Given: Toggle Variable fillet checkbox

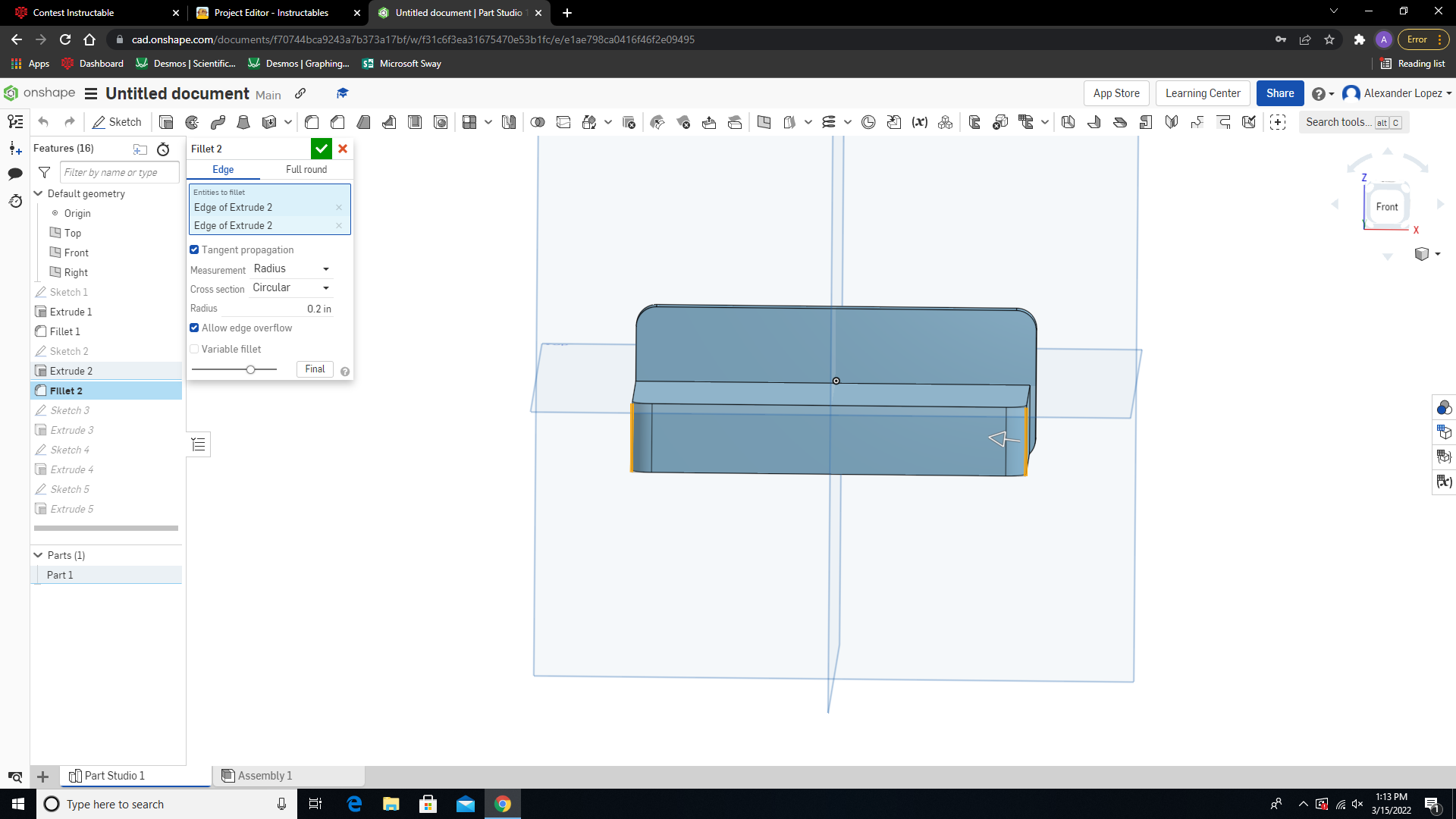Looking at the screenshot, I should pyautogui.click(x=194, y=349).
